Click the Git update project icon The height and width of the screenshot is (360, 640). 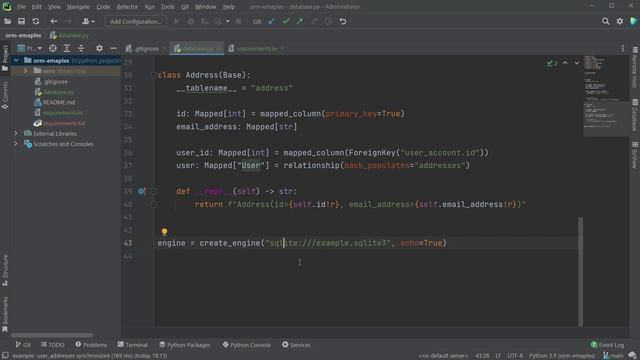(x=272, y=21)
